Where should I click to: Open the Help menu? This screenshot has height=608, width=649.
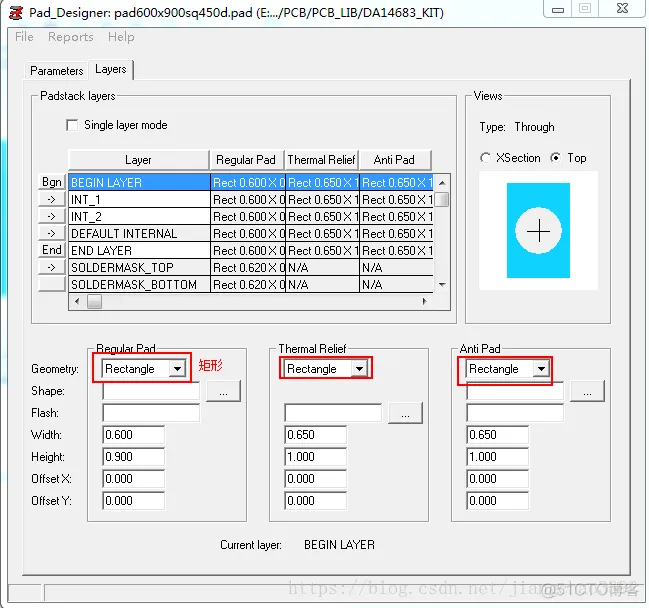[x=121, y=37]
